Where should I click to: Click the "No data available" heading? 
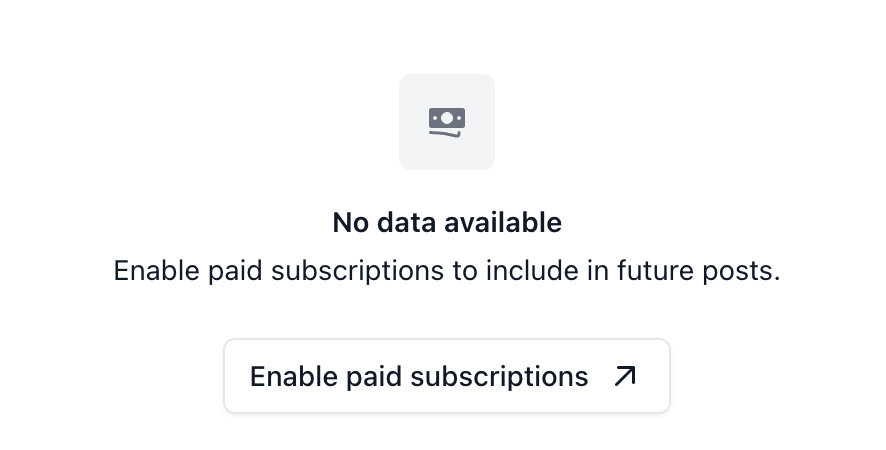coord(447,222)
